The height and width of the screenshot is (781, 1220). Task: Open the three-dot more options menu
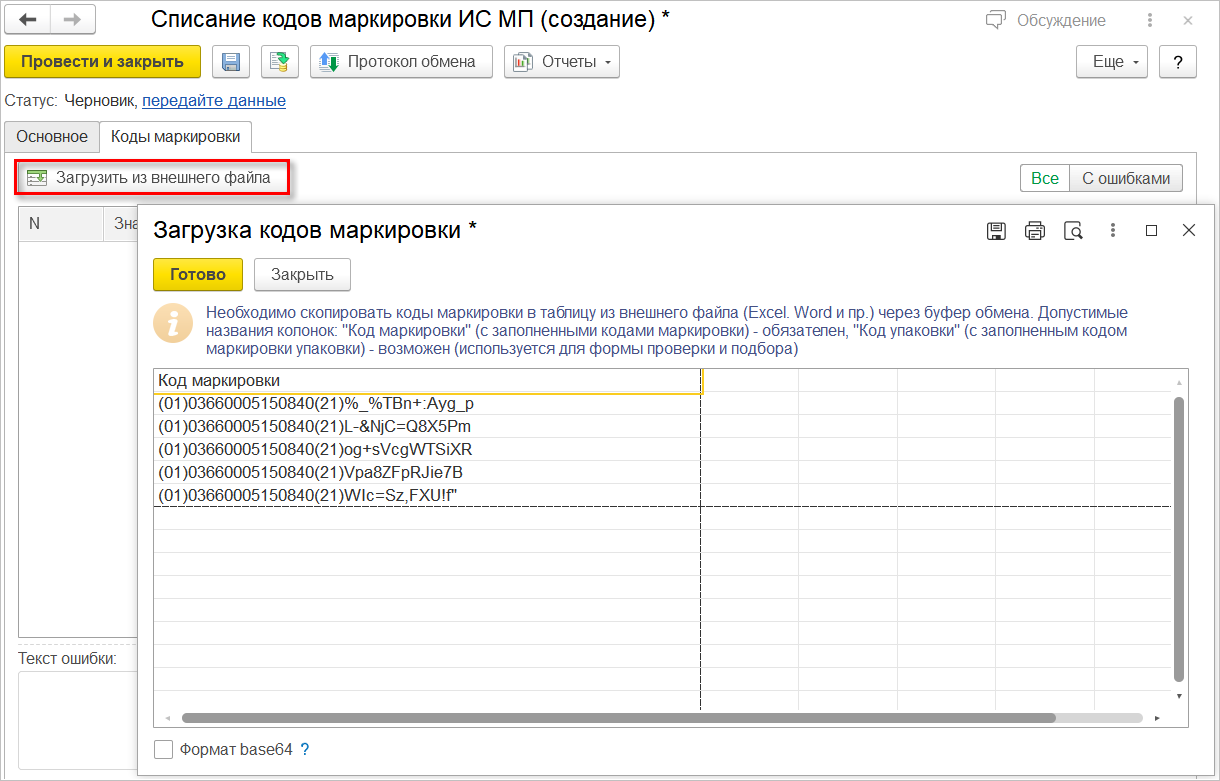point(1113,231)
